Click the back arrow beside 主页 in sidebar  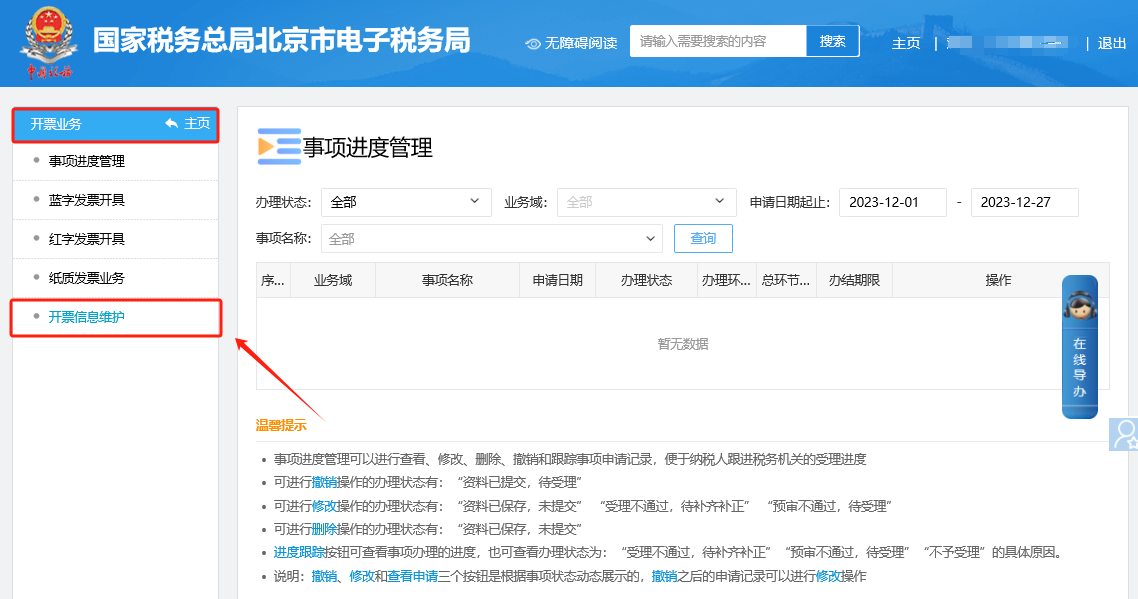[x=172, y=123]
